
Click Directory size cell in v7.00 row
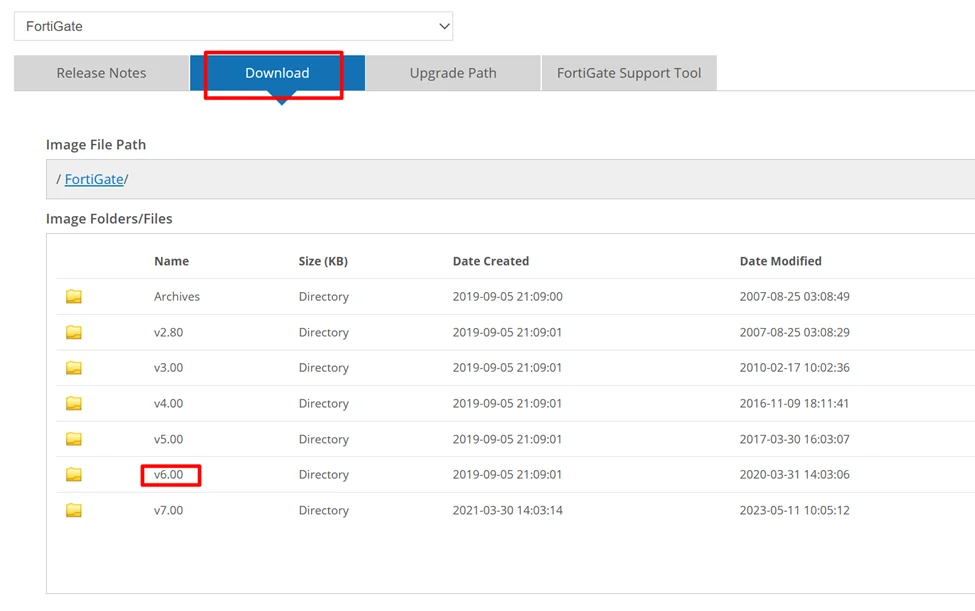click(x=323, y=510)
